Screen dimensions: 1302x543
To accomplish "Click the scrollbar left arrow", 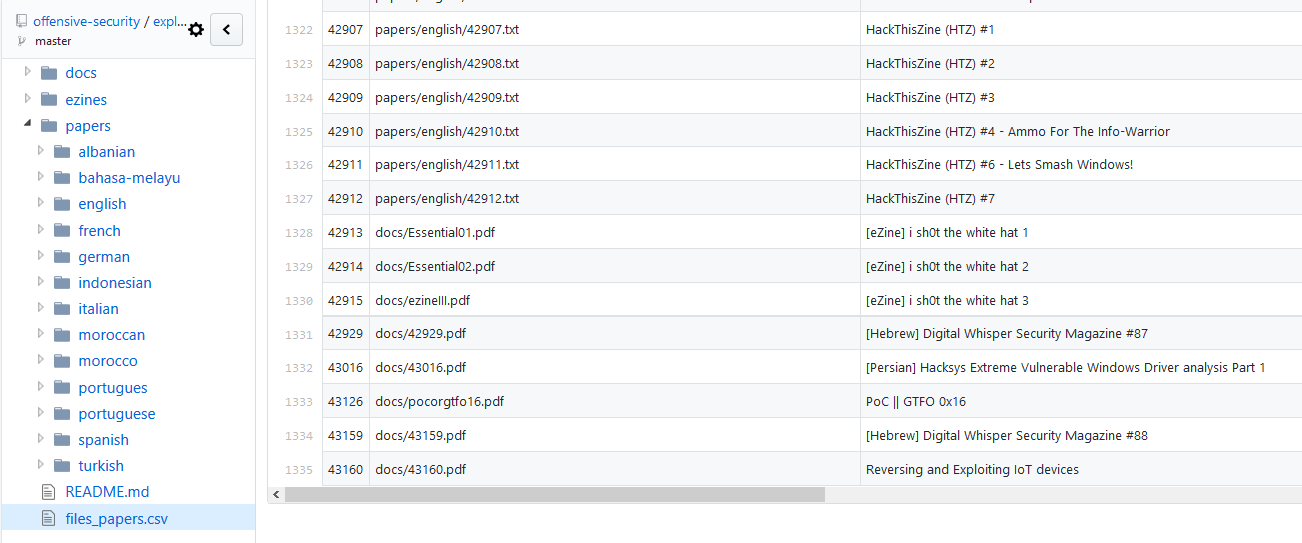I will (x=276, y=494).
